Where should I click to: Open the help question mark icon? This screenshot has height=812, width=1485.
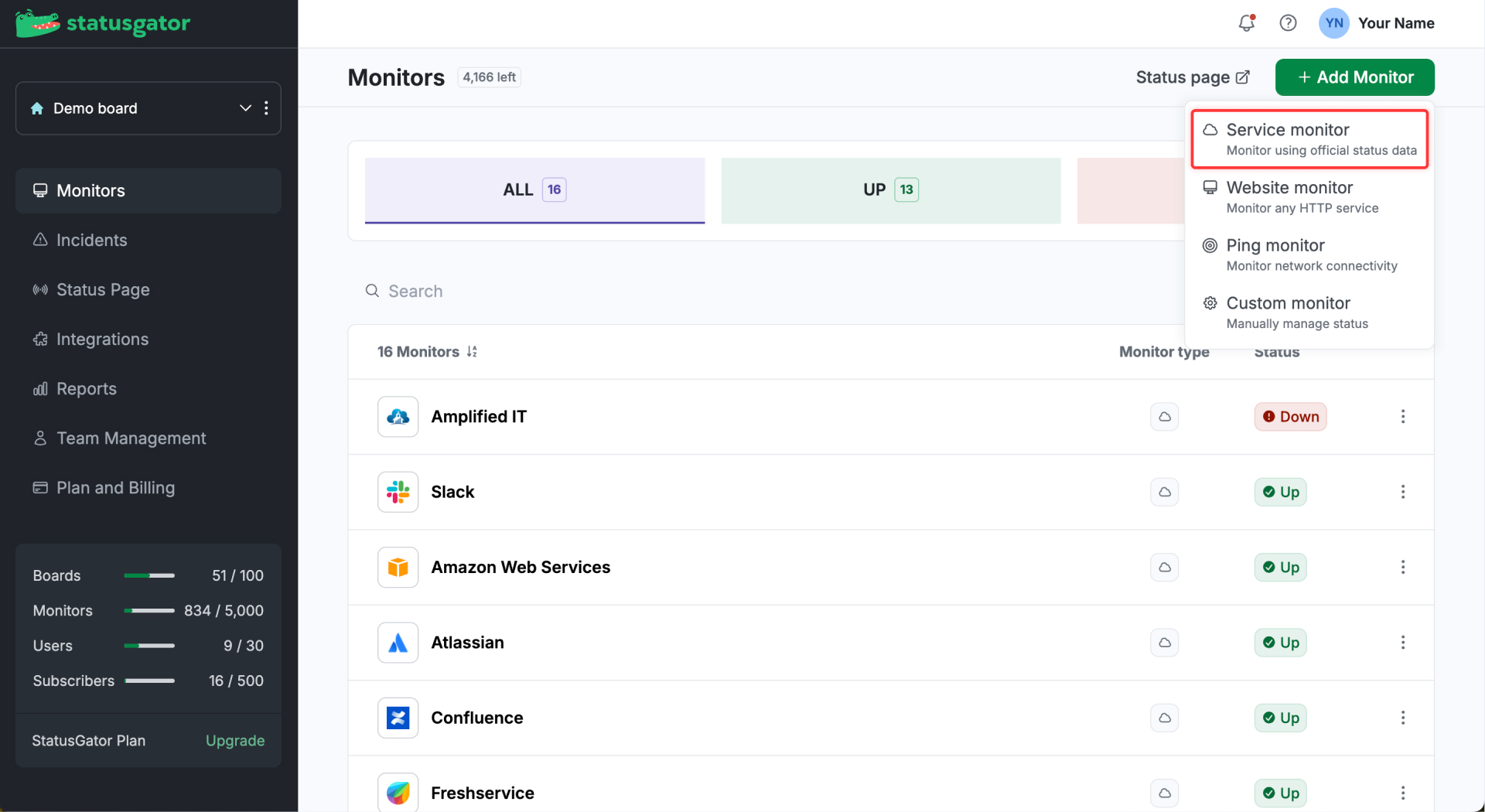(1288, 23)
